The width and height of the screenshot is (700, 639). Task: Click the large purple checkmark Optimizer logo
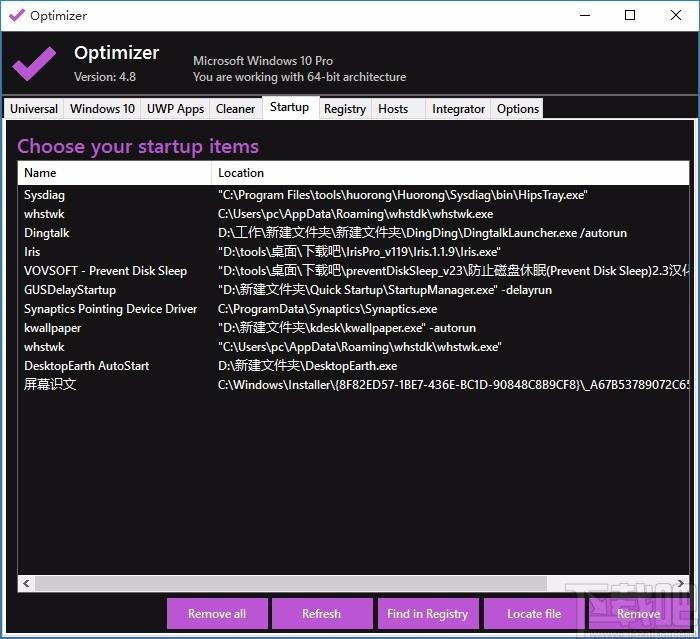click(x=34, y=64)
